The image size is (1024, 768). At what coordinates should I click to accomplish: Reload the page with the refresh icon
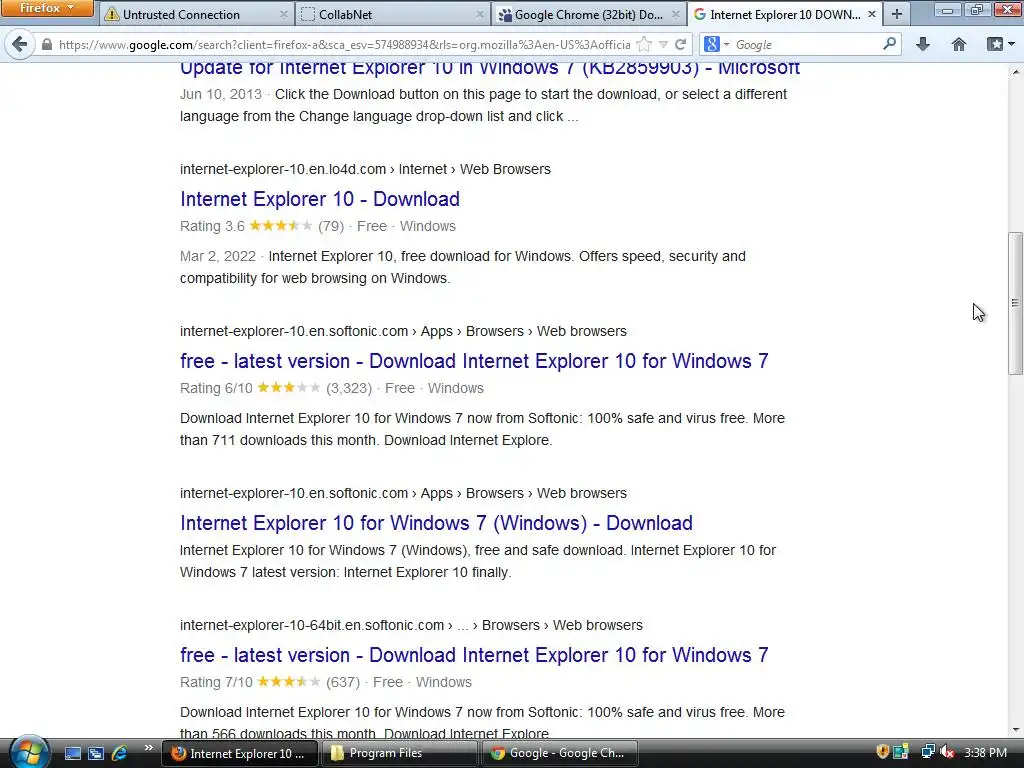pos(680,44)
